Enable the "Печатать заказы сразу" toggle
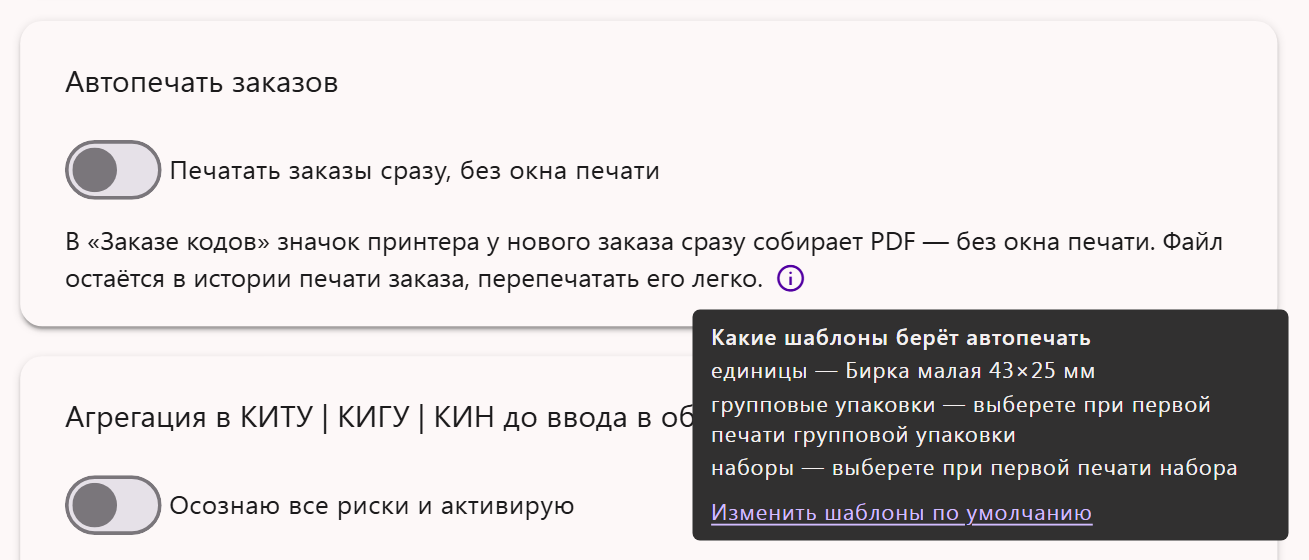This screenshot has width=1309, height=560. [x=113, y=170]
